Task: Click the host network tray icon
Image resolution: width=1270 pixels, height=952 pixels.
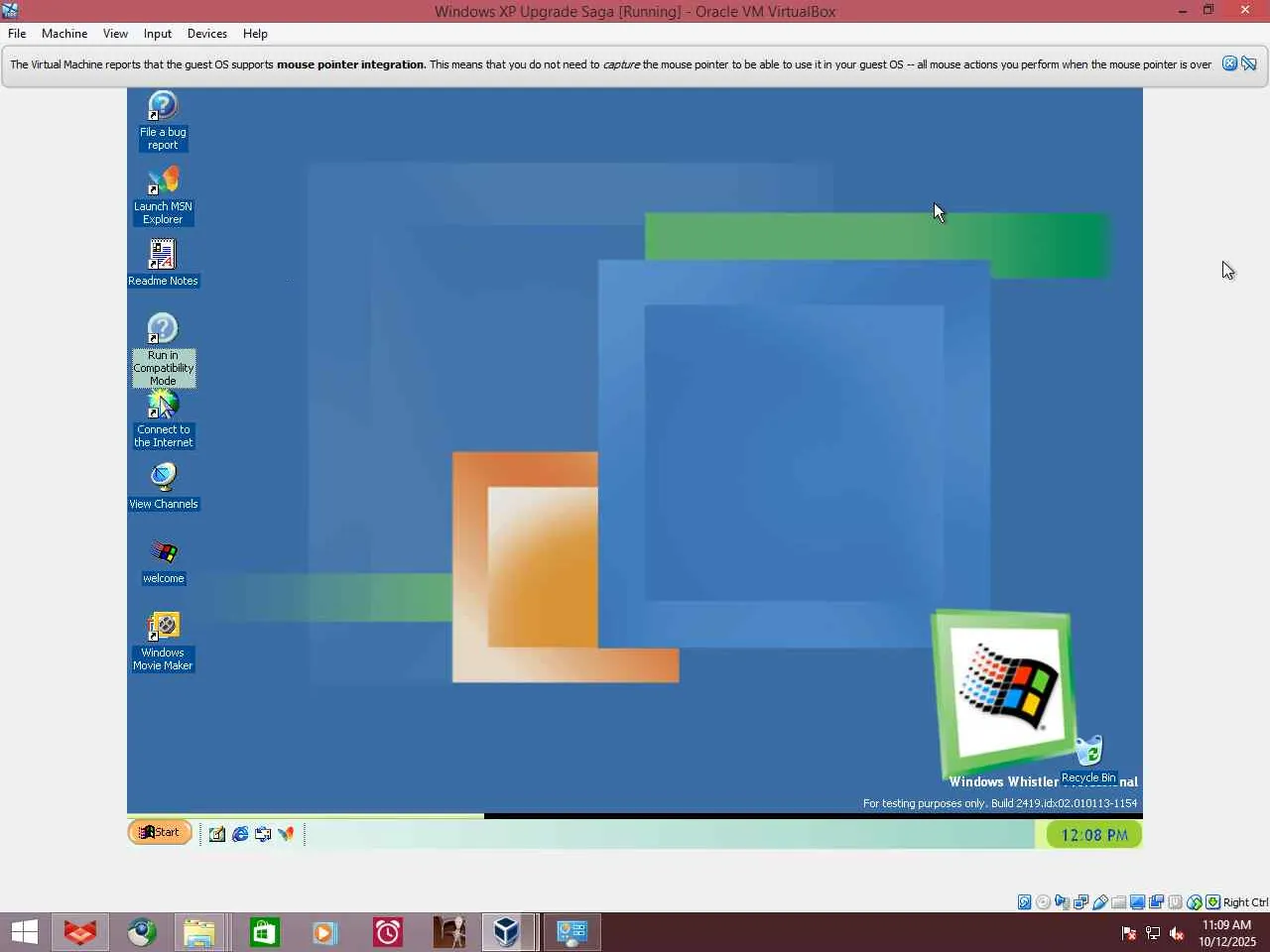Action: click(x=1153, y=932)
